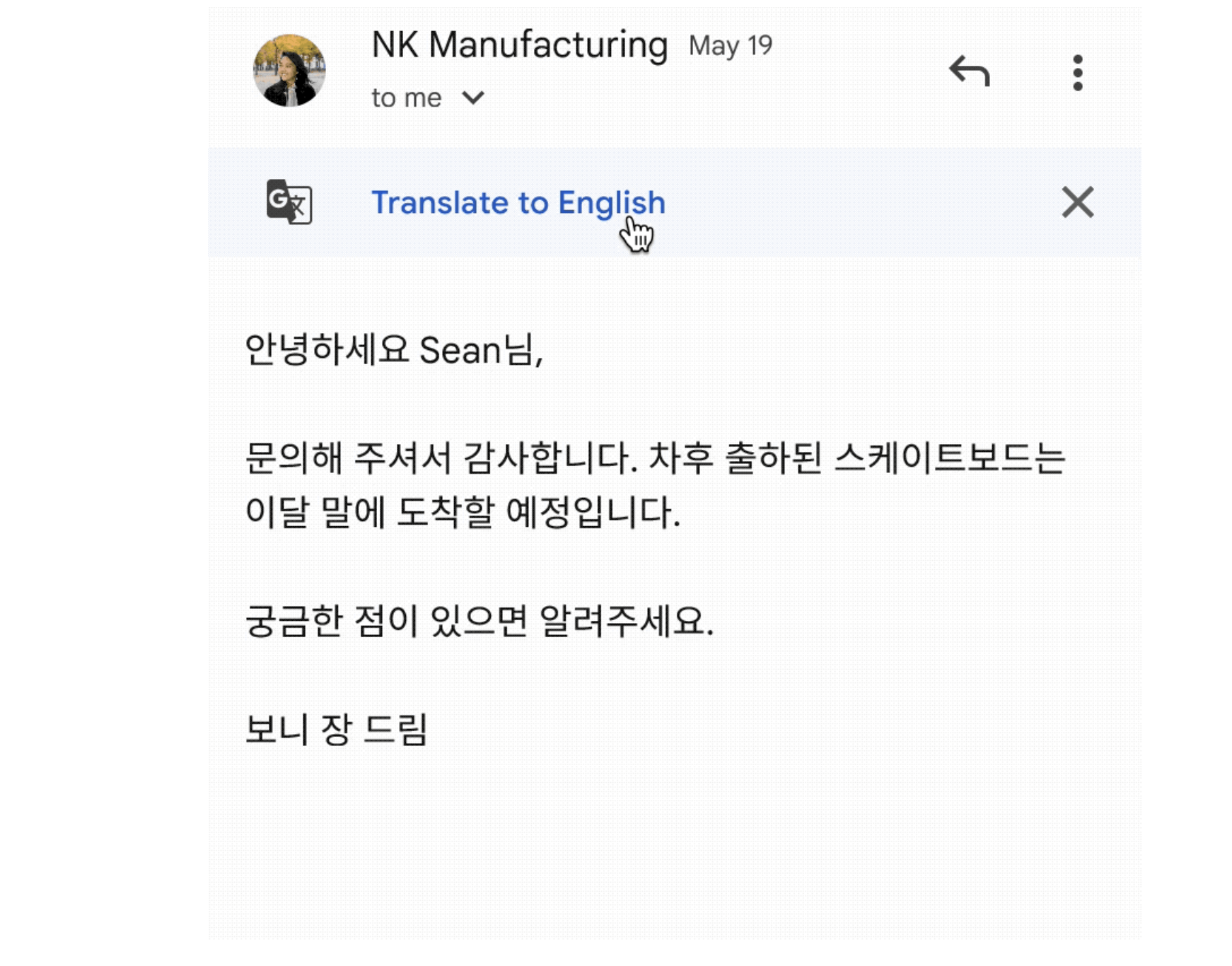The height and width of the screenshot is (966, 1232).
Task: Click the translation banner background area
Action: click(x=813, y=202)
